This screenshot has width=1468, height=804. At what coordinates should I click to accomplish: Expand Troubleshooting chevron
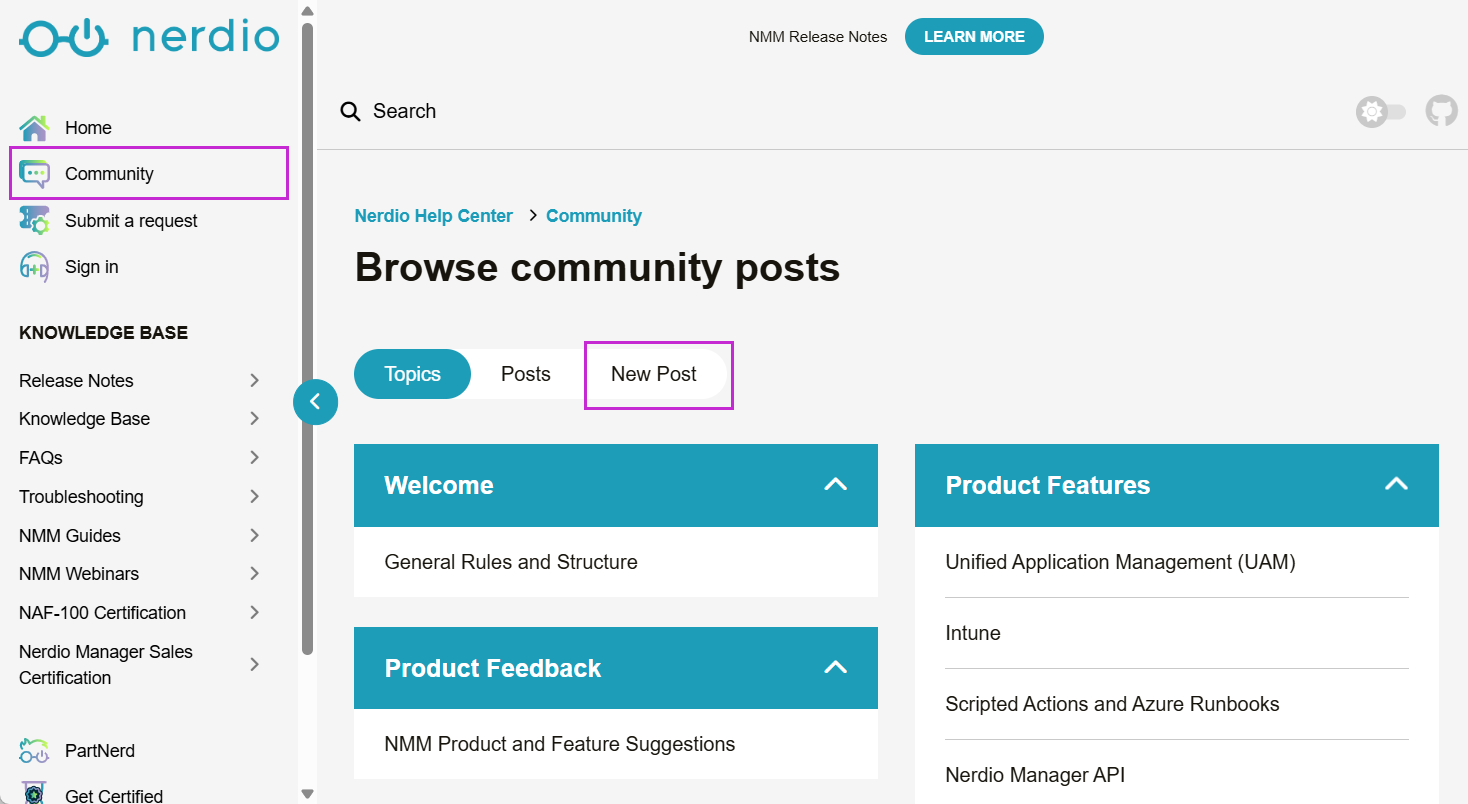pyautogui.click(x=254, y=496)
